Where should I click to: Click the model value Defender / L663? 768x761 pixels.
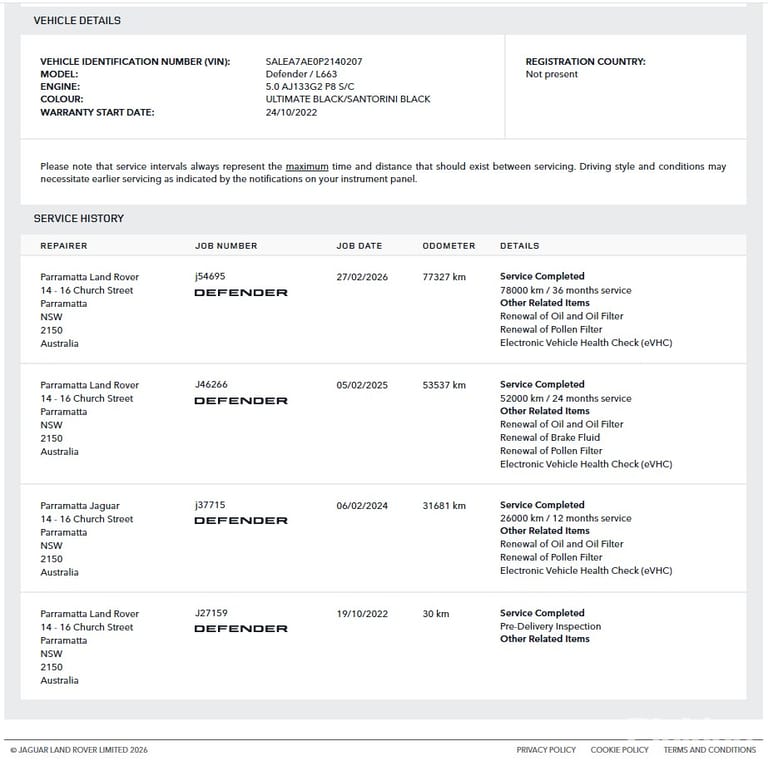[x=301, y=74]
